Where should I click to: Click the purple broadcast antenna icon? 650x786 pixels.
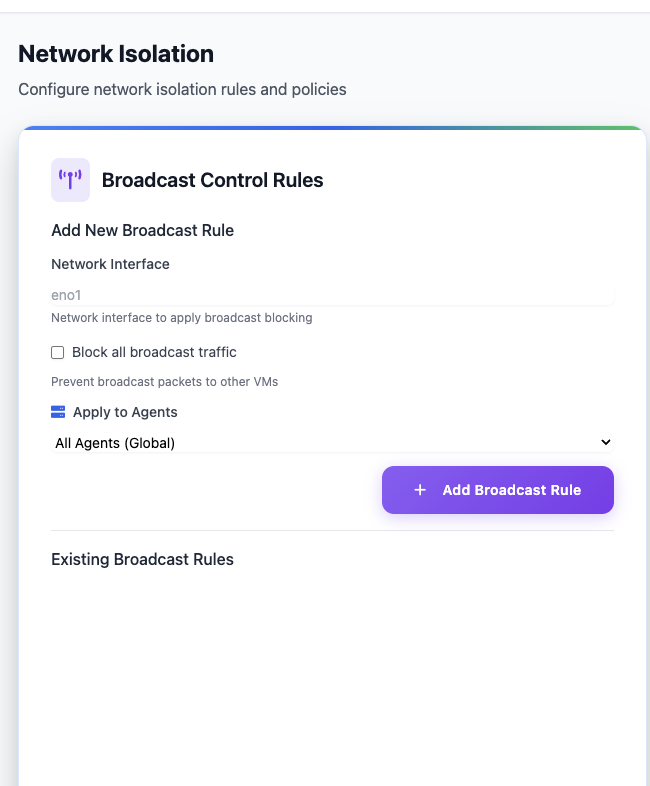(70, 180)
